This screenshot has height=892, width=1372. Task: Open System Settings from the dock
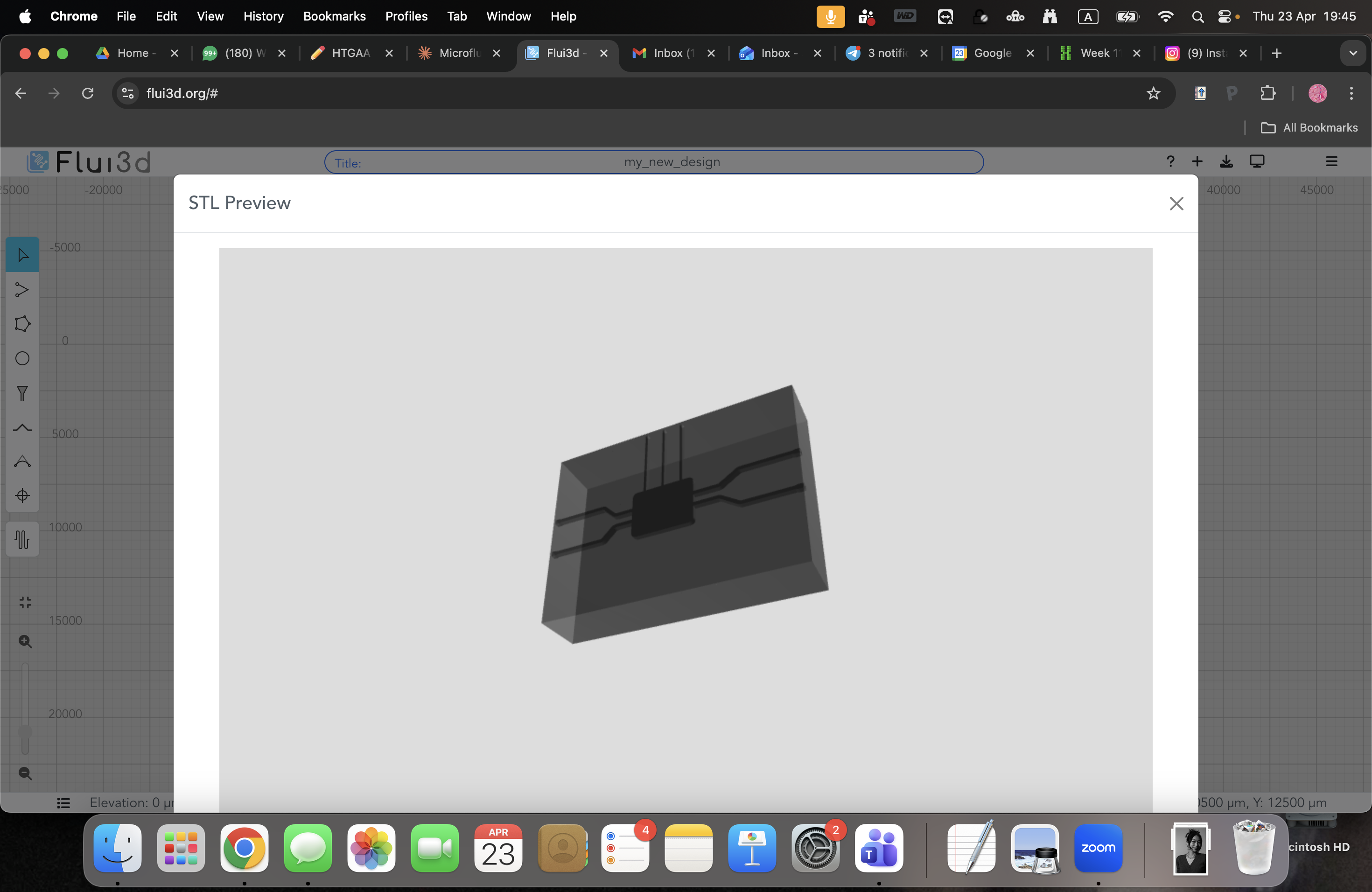pos(815,847)
